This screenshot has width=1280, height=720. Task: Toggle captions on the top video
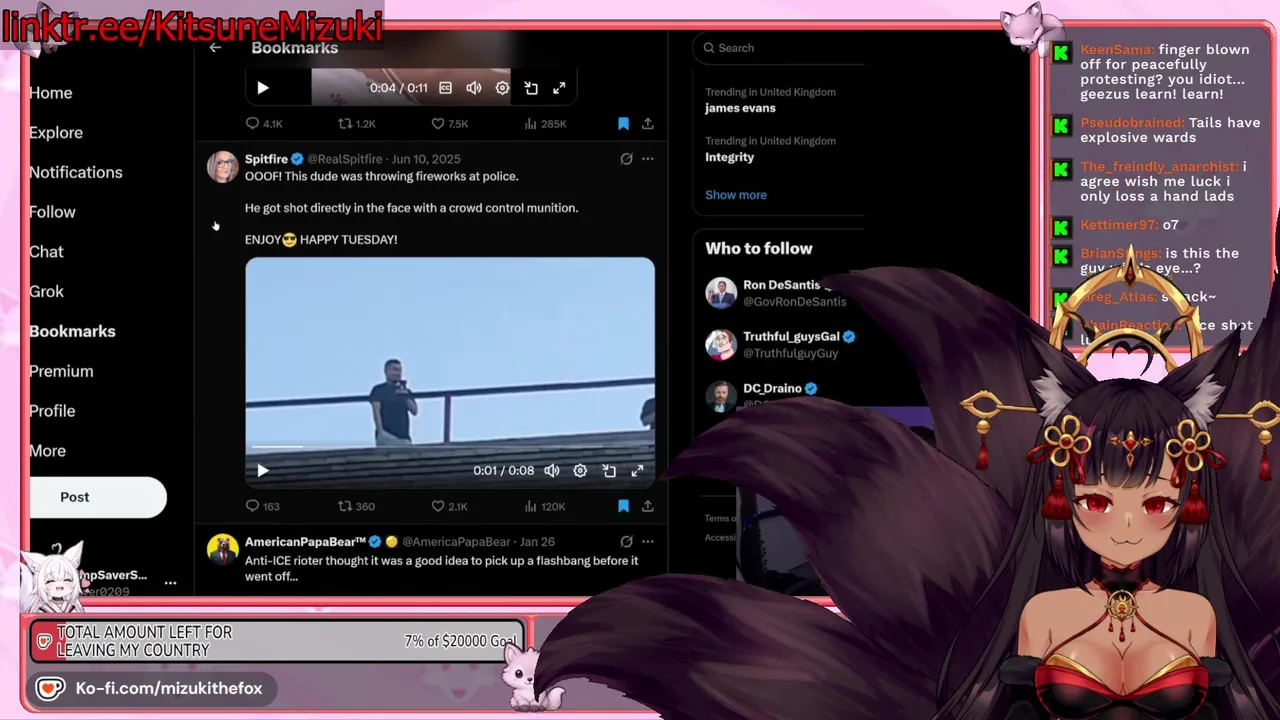(446, 88)
